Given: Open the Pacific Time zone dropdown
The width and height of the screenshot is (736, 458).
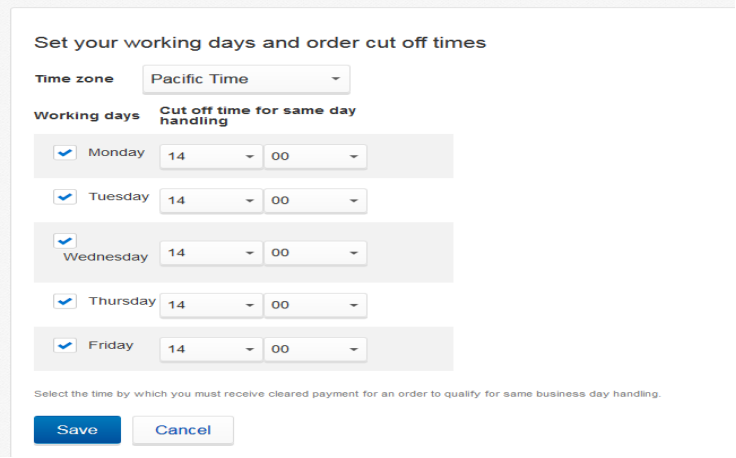Looking at the screenshot, I should tap(246, 79).
